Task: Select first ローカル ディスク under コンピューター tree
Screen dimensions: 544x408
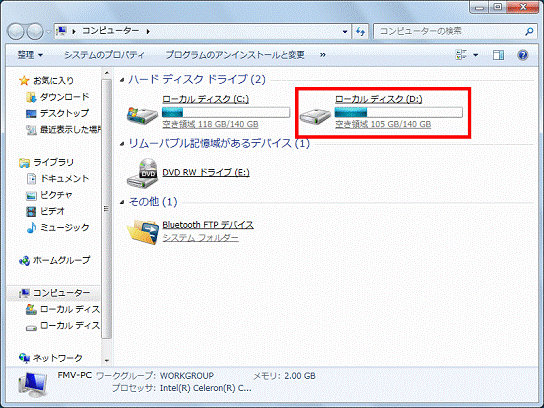Action: pyautogui.click(x=70, y=309)
